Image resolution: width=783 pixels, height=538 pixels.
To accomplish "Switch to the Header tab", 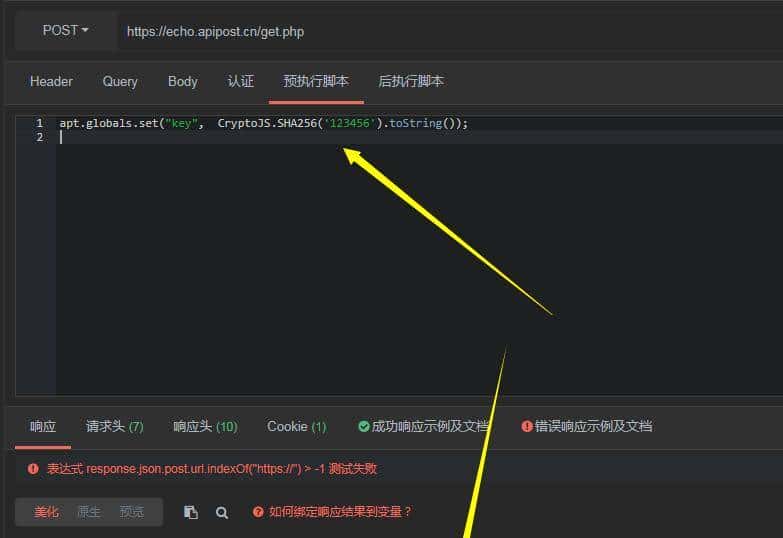I will tap(51, 81).
